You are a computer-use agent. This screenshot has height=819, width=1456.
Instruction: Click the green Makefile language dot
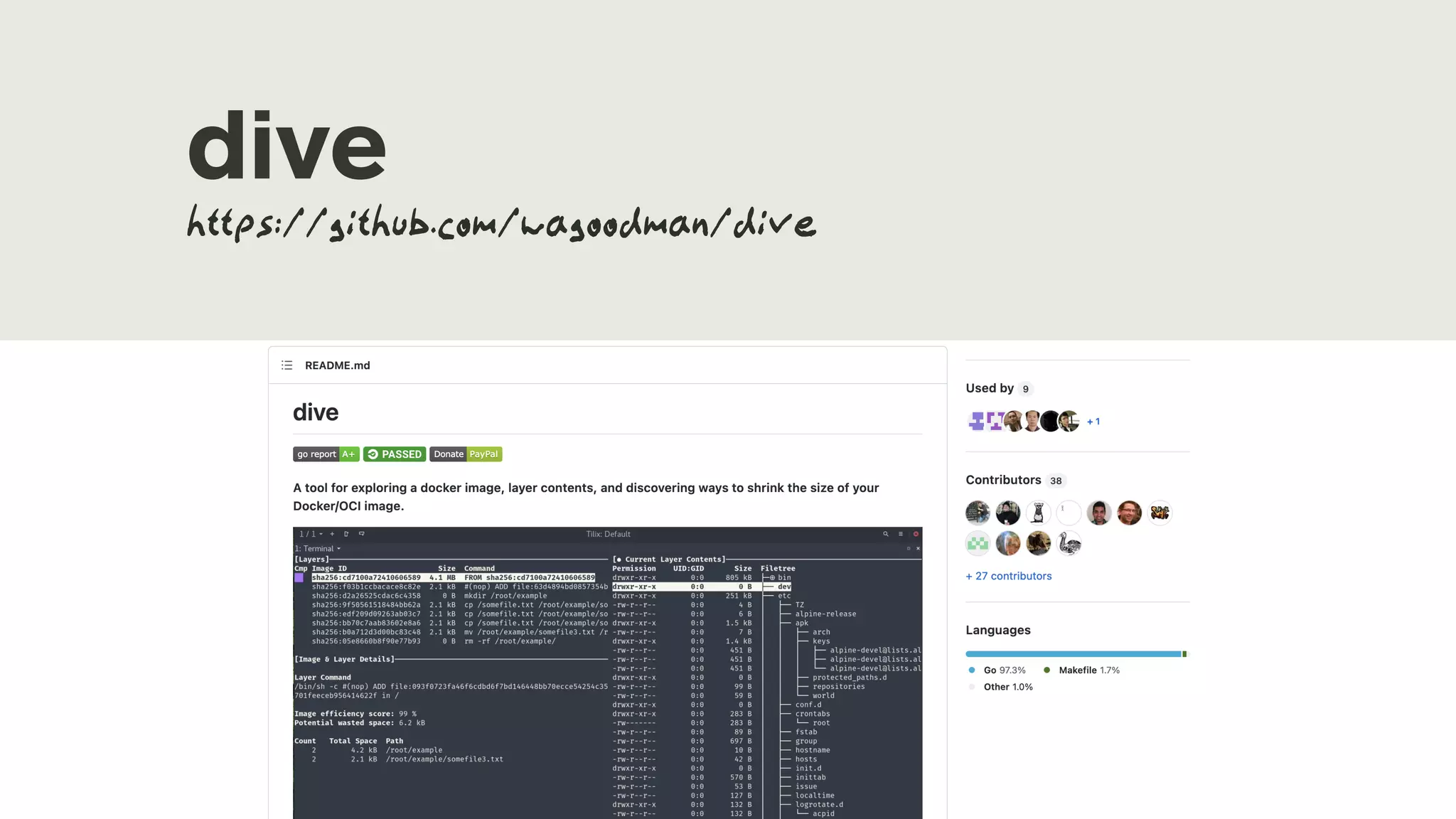tap(1046, 670)
